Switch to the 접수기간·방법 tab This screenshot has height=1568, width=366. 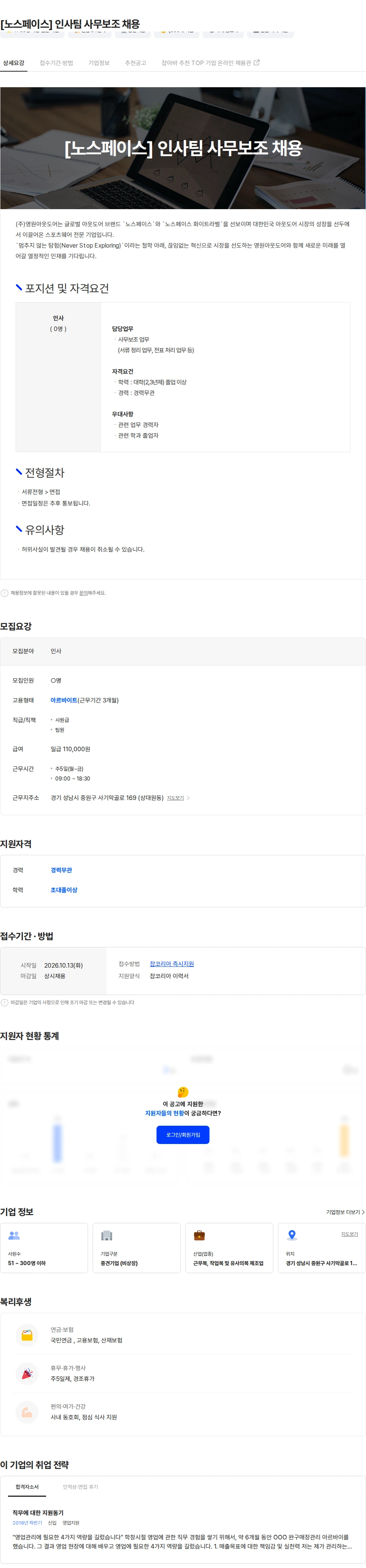click(x=56, y=63)
